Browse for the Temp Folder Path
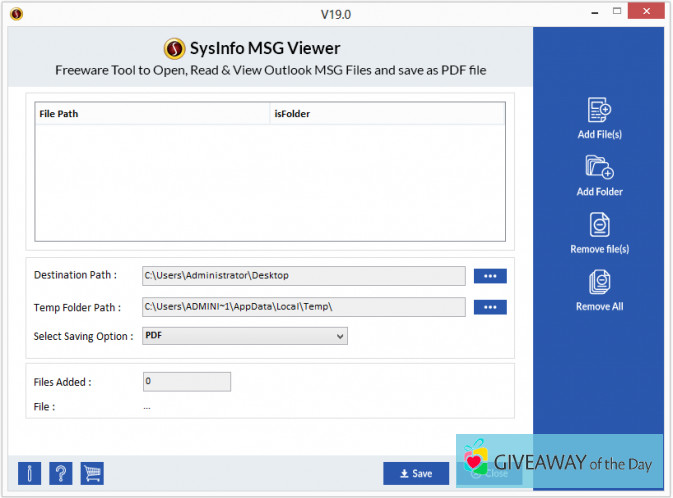The image size is (673, 498). 490,307
